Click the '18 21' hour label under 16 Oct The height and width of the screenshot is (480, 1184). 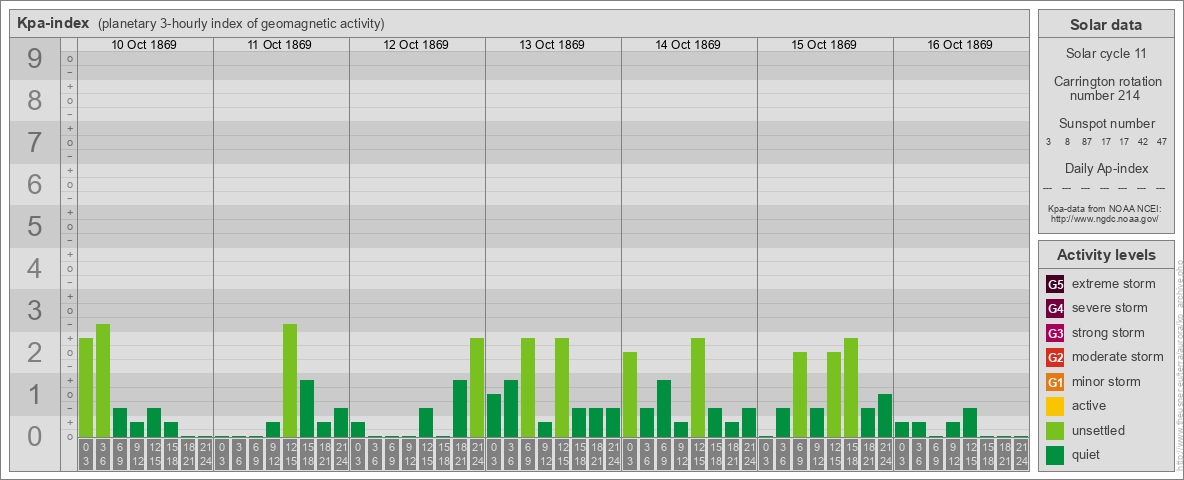point(1004,455)
